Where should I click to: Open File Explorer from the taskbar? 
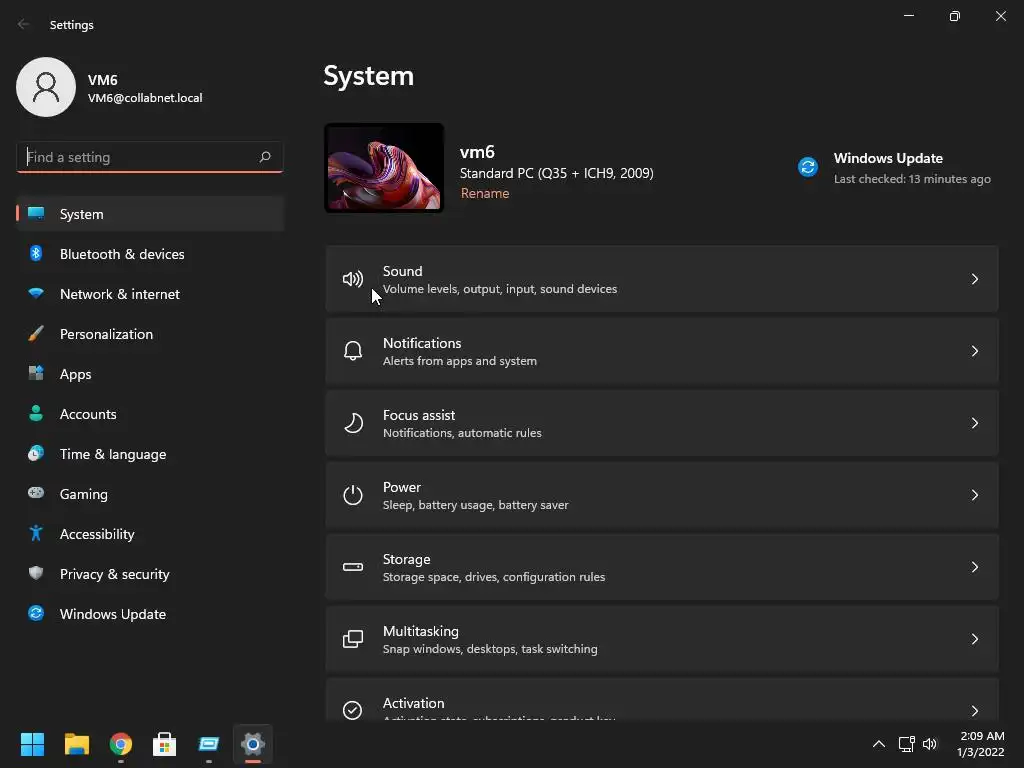point(76,744)
